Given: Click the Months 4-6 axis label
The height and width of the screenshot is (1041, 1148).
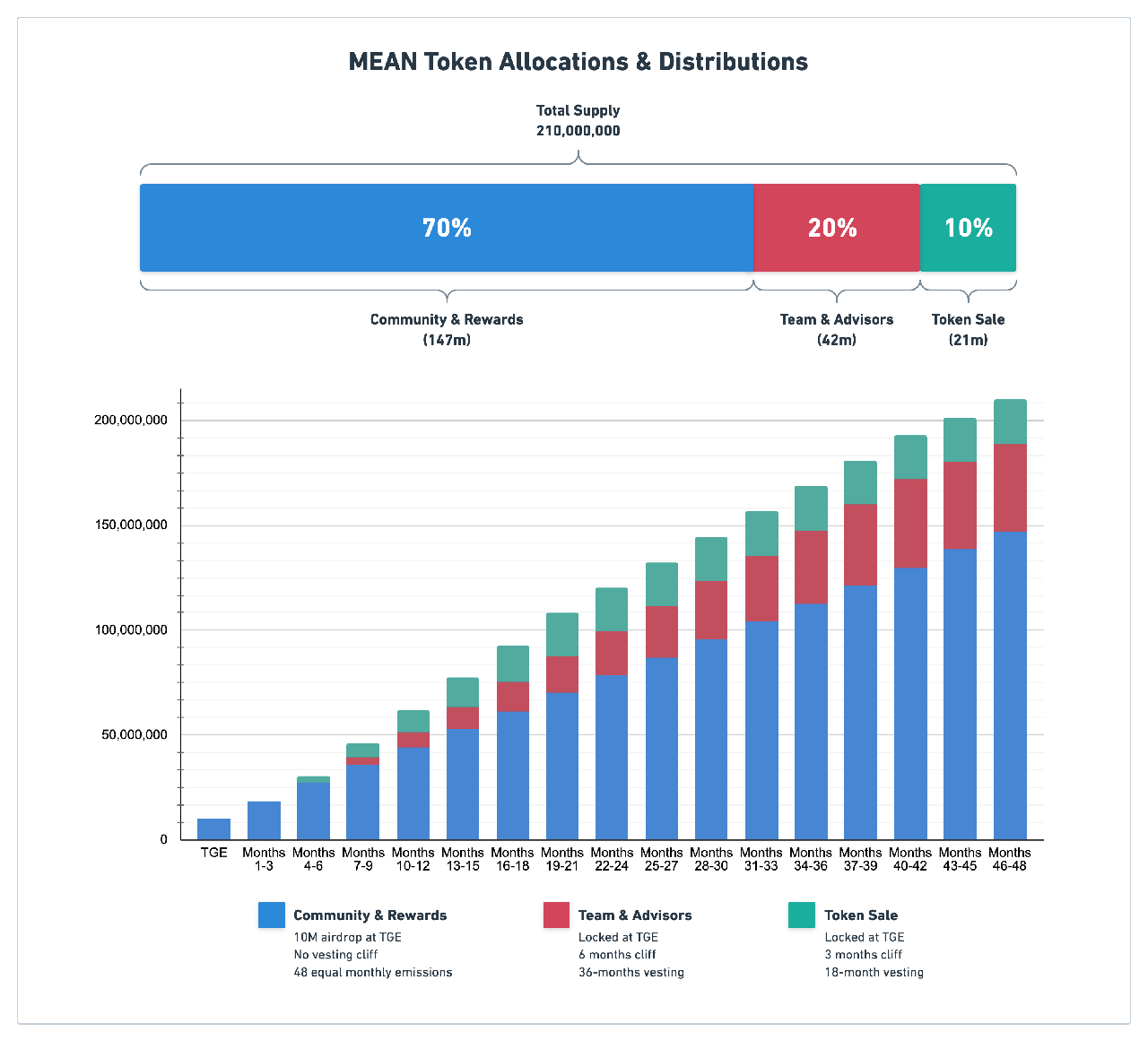Looking at the screenshot, I should (314, 859).
